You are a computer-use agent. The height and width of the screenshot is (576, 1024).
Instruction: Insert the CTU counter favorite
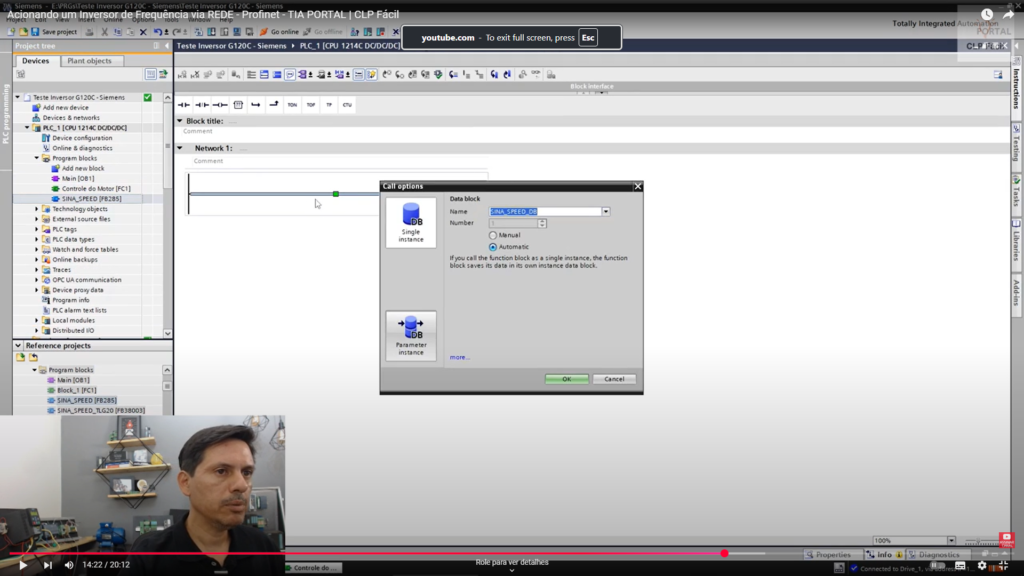tap(347, 104)
